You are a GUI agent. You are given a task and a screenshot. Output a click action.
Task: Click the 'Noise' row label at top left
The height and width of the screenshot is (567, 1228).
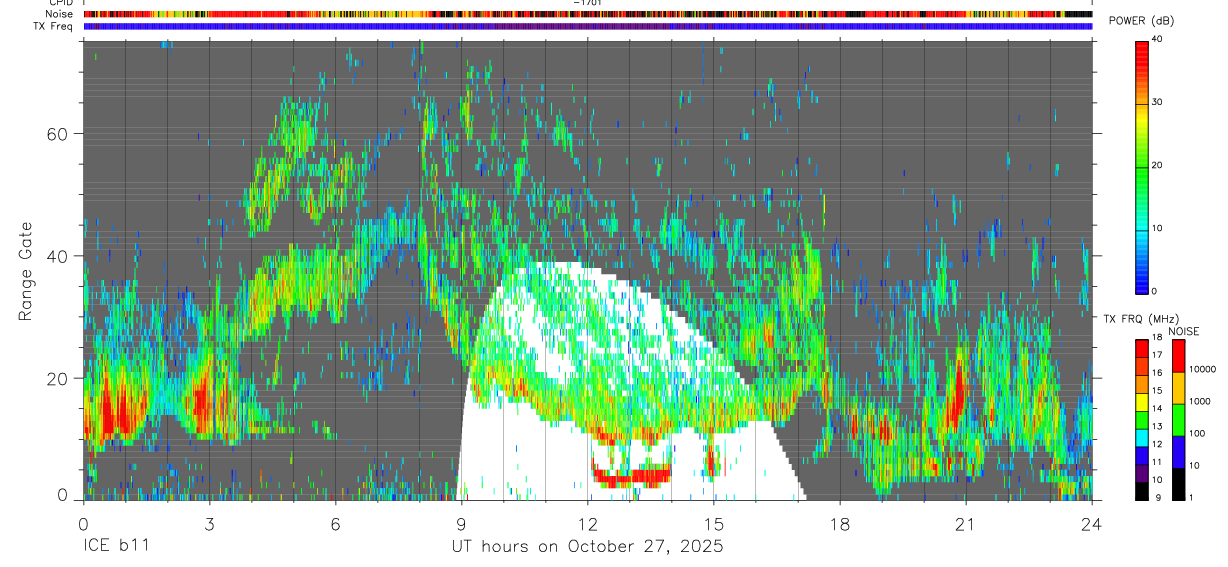[x=60, y=14]
